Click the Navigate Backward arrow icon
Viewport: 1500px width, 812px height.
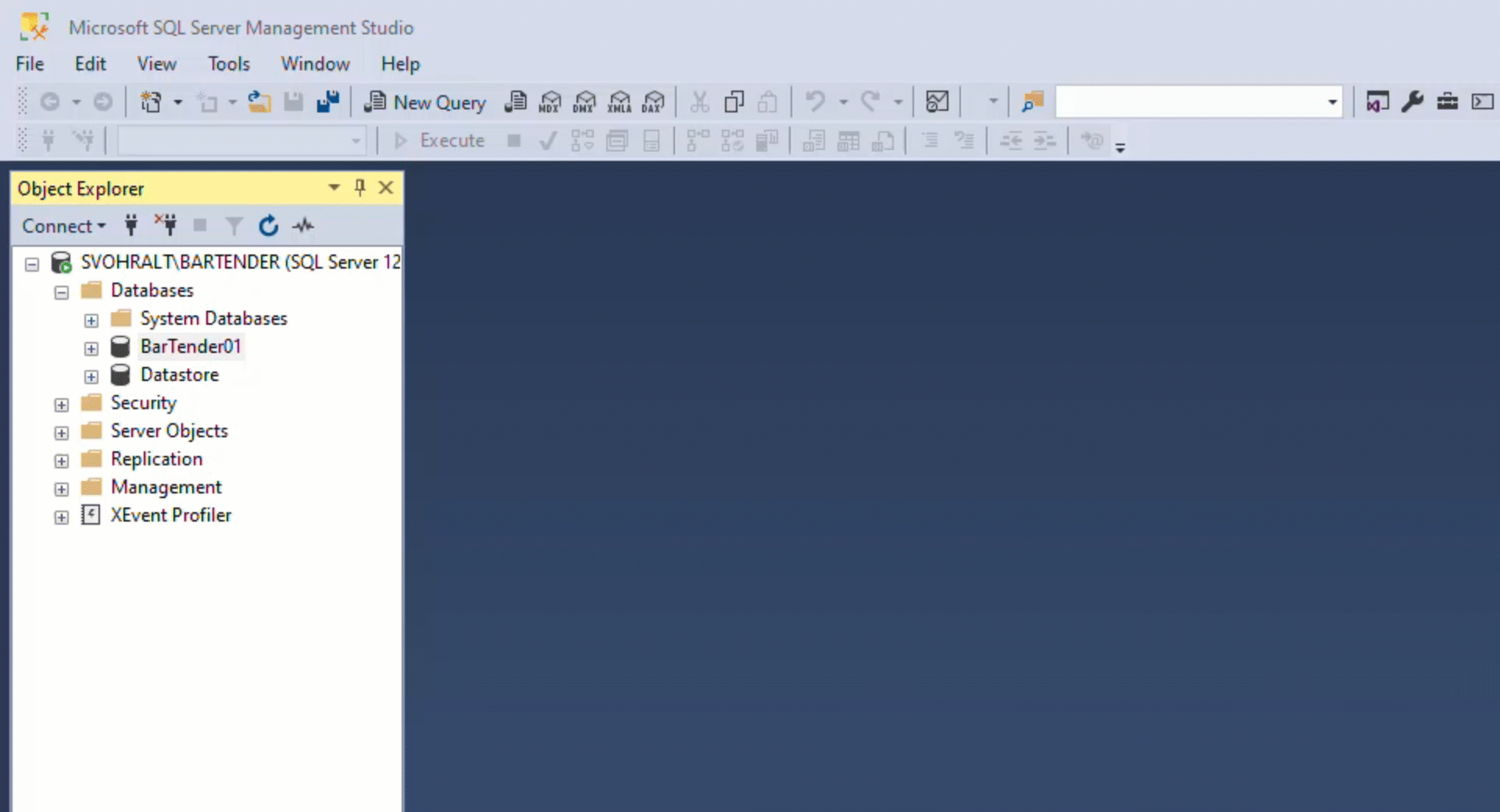(50, 102)
